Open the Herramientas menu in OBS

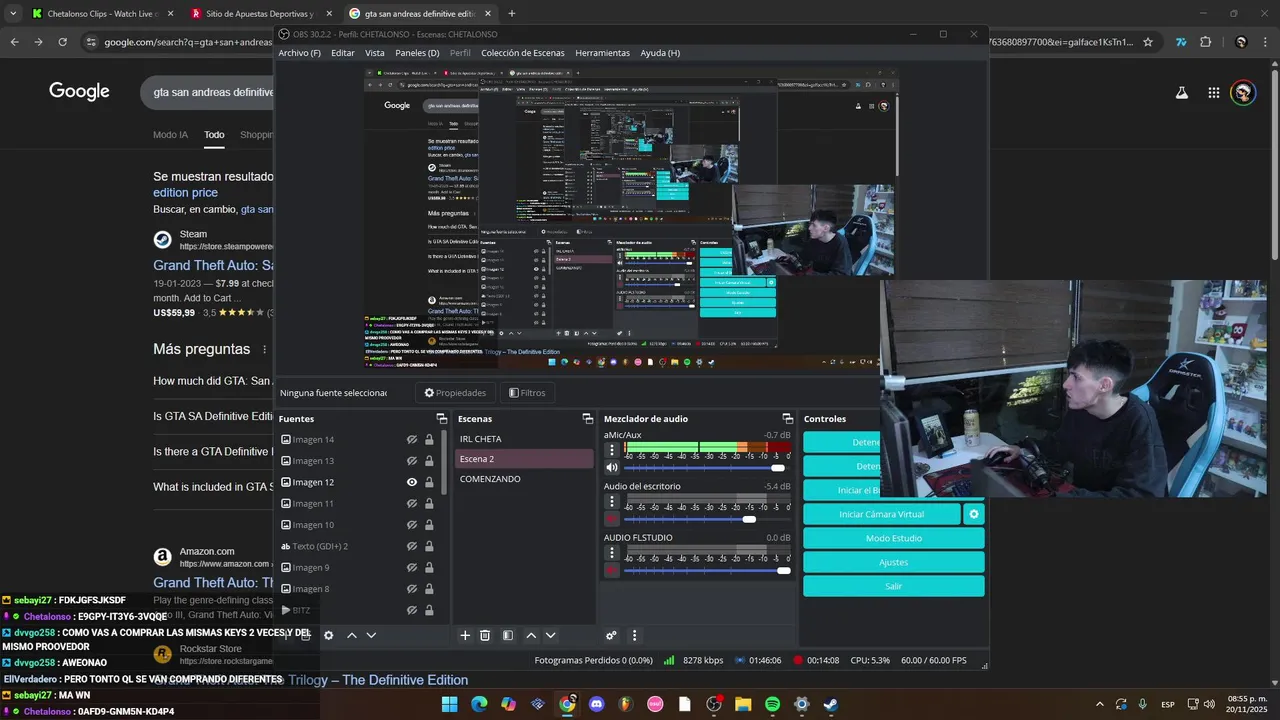pyautogui.click(x=603, y=53)
